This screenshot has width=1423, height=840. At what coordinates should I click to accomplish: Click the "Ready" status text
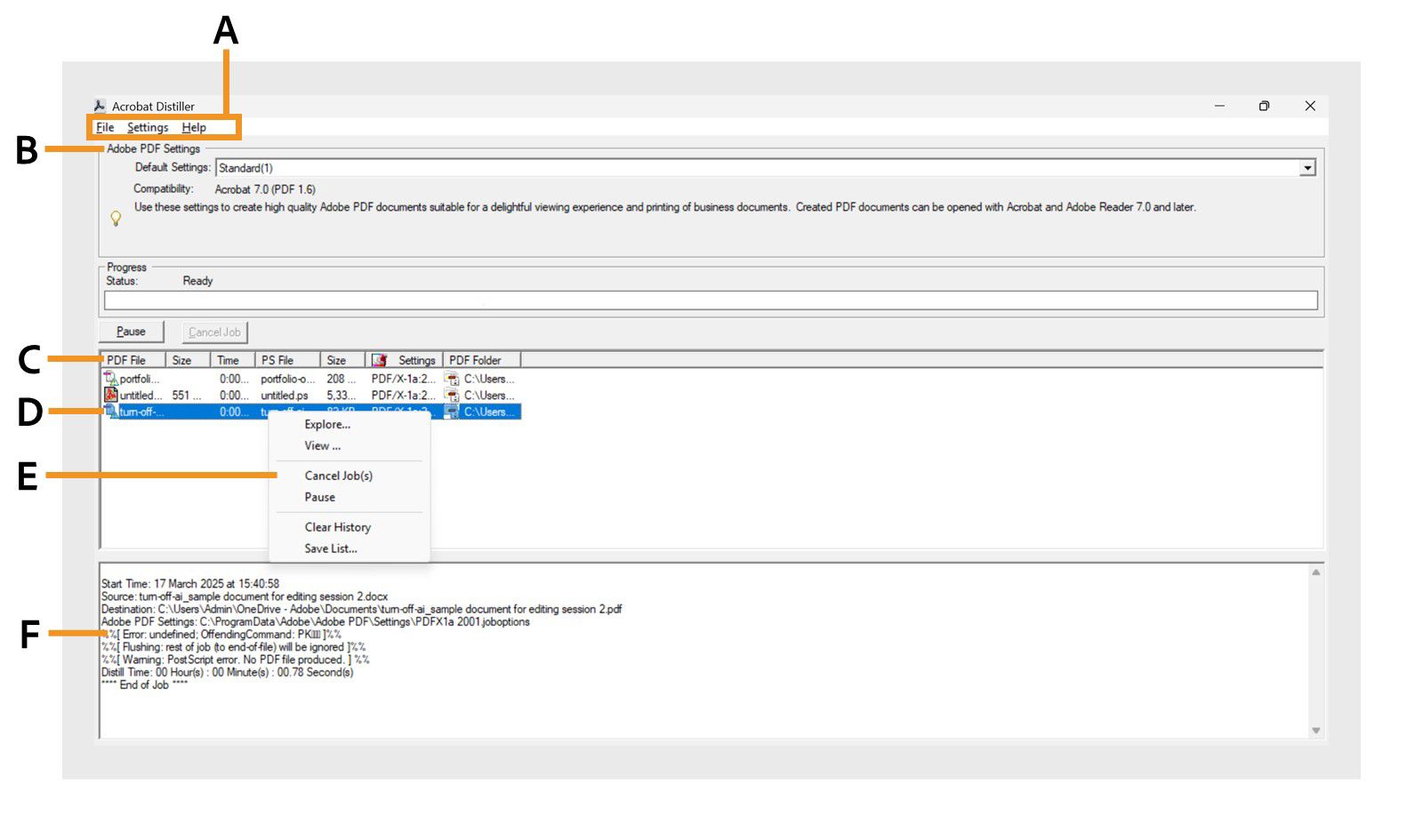197,281
